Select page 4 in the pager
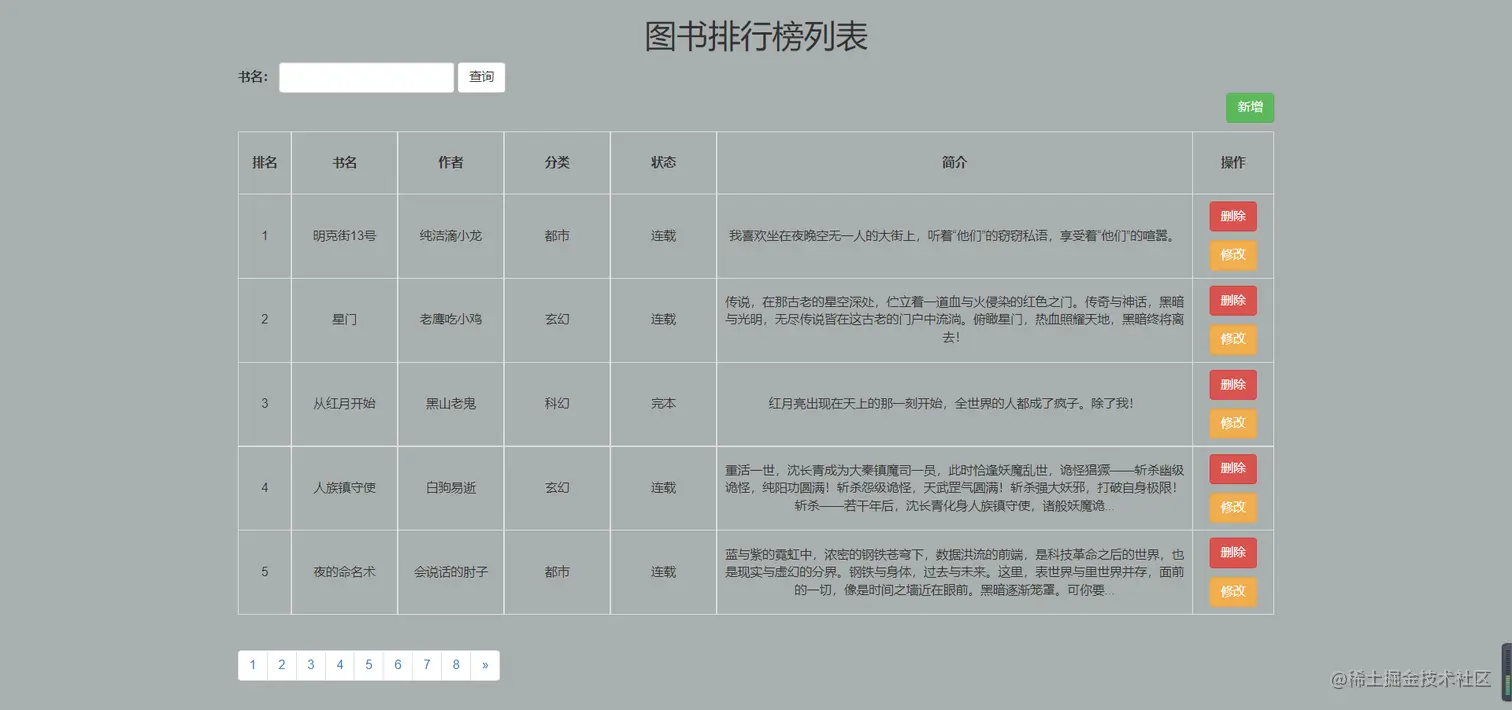This screenshot has width=1512, height=710. tap(340, 665)
